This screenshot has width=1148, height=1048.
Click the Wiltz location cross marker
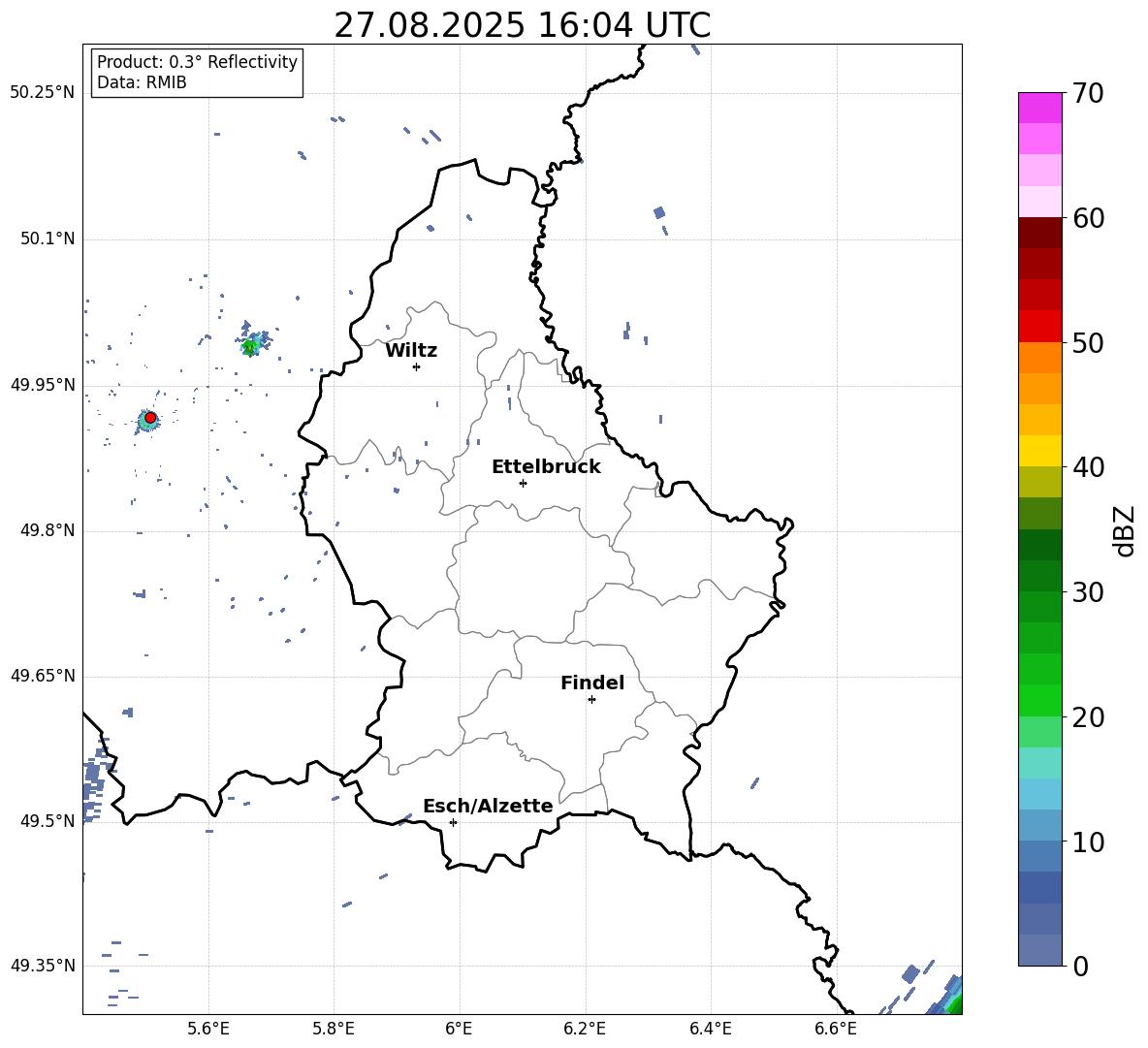416,366
